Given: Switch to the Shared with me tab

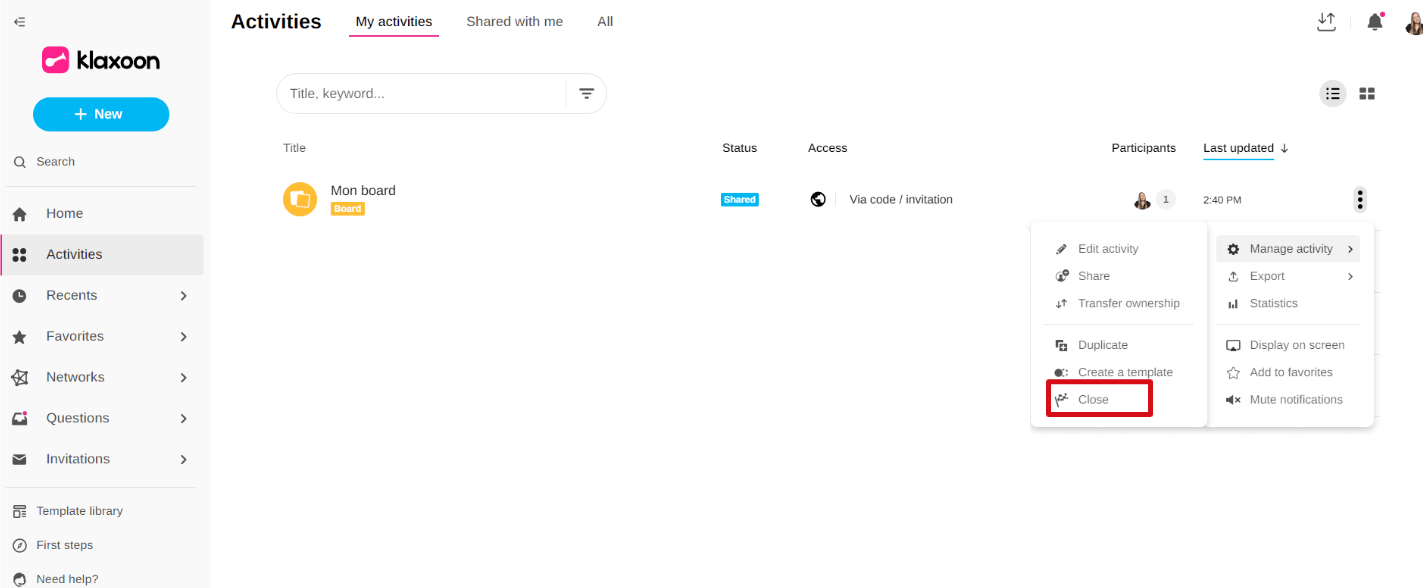Looking at the screenshot, I should tap(514, 21).
